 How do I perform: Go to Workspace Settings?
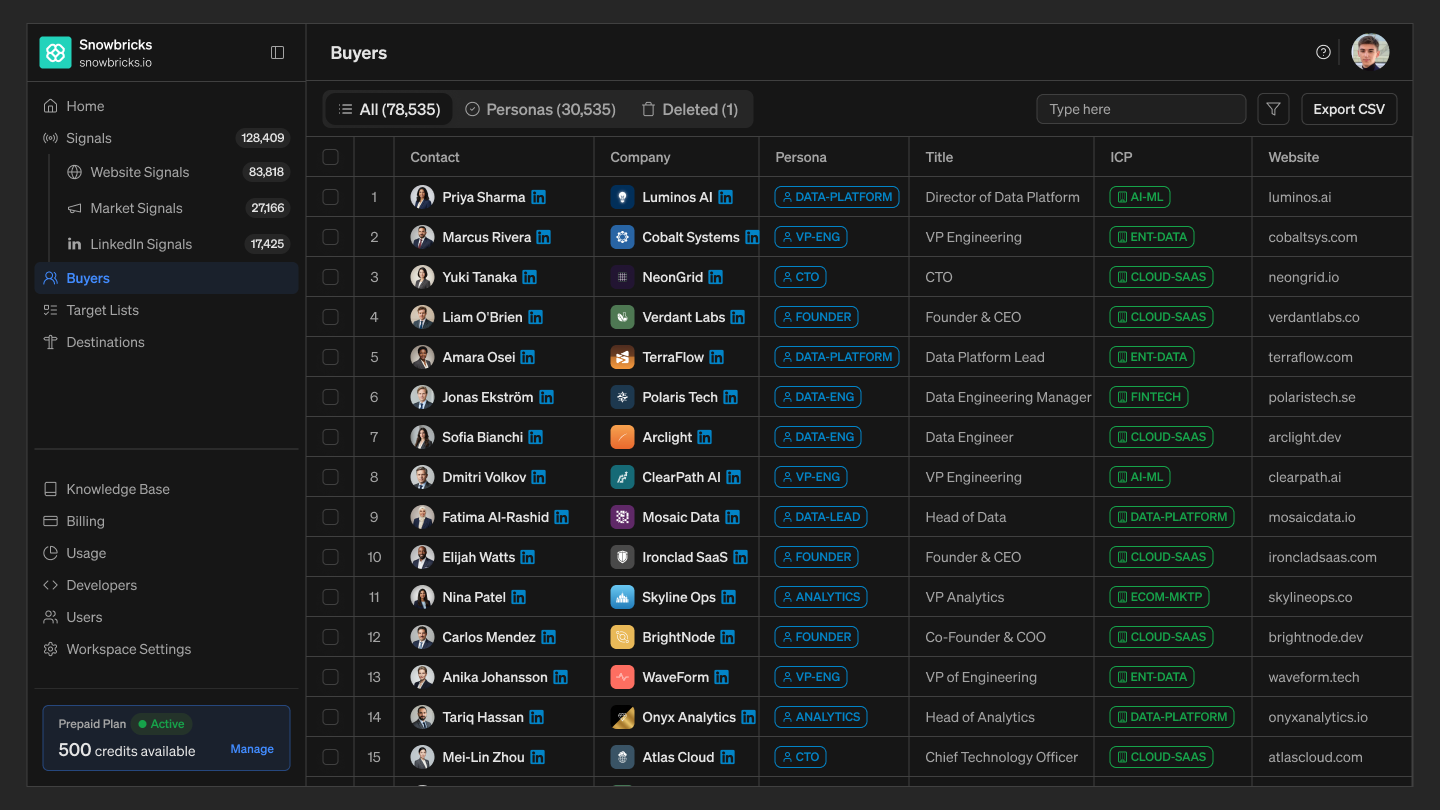166,649
